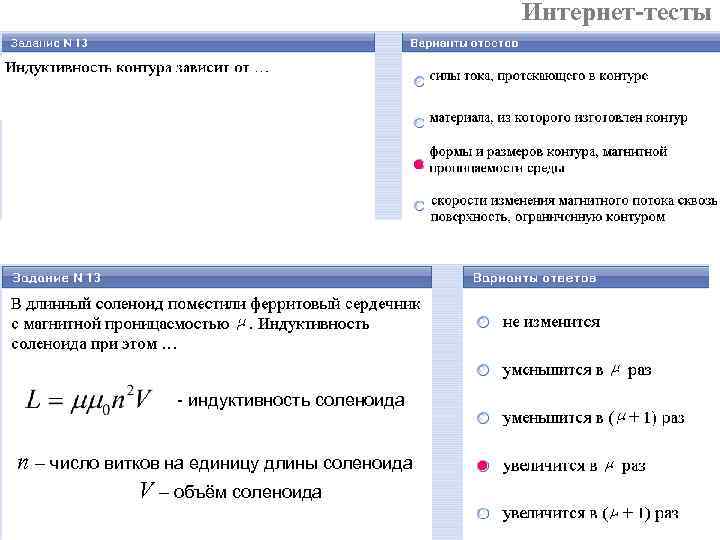The width and height of the screenshot is (720, 540).
Task: Click the text "объём соленоида"
Action: click(x=247, y=492)
